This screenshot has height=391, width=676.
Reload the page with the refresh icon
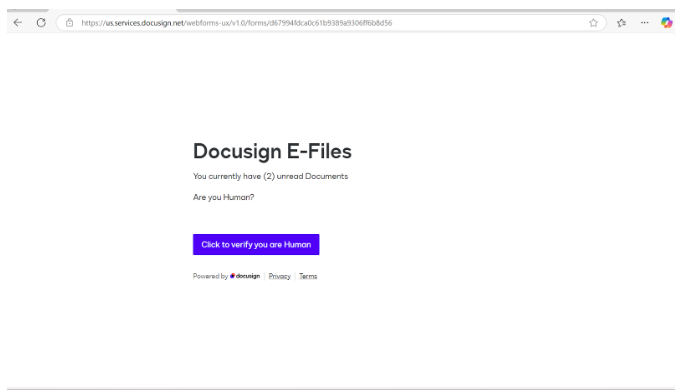(x=41, y=23)
